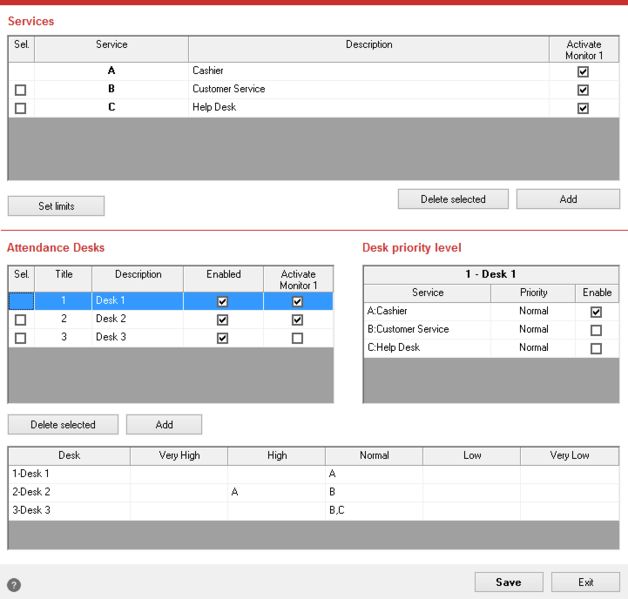This screenshot has width=628, height=599.
Task: Click the Priority column header
Action: click(533, 293)
